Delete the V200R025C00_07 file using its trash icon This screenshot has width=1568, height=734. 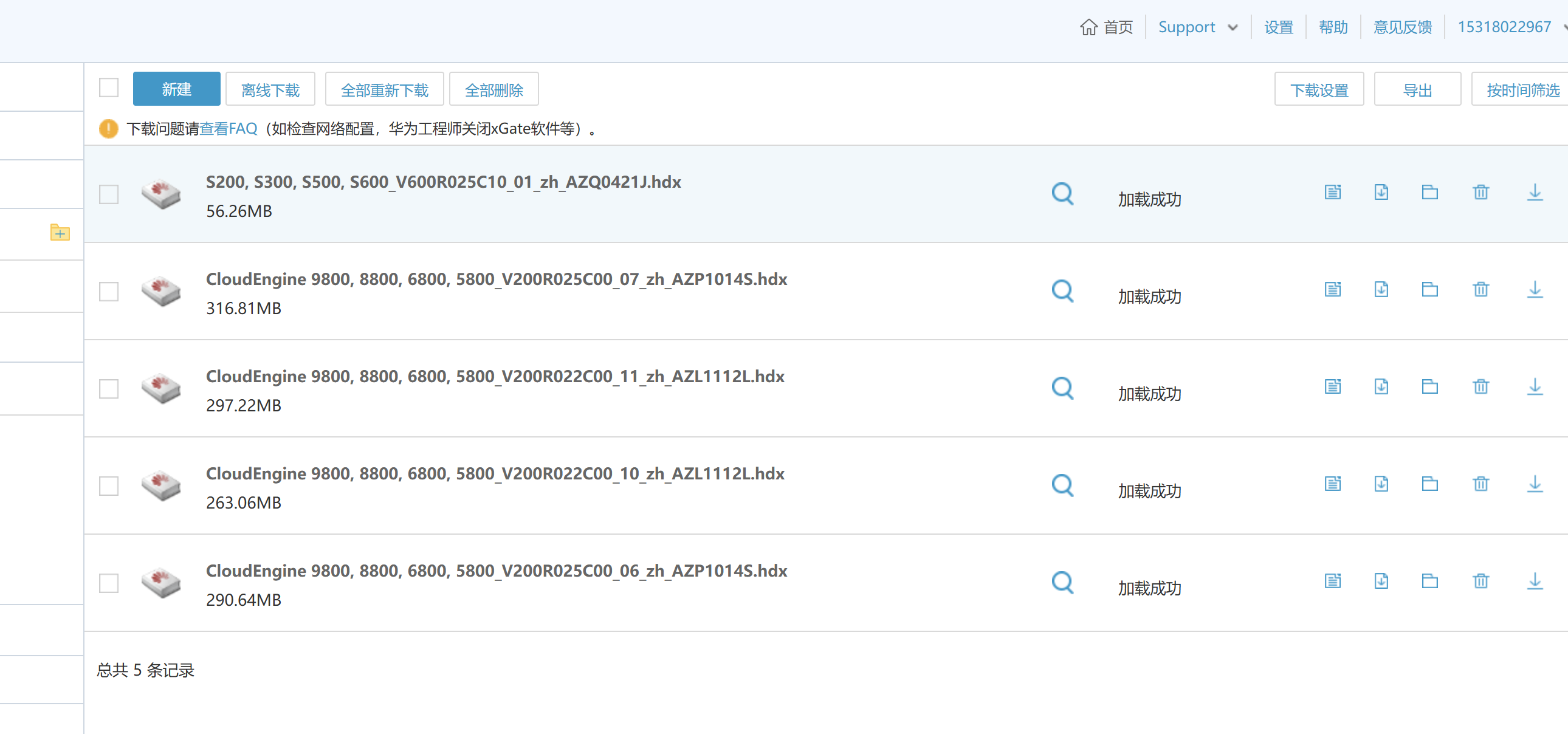pos(1480,289)
